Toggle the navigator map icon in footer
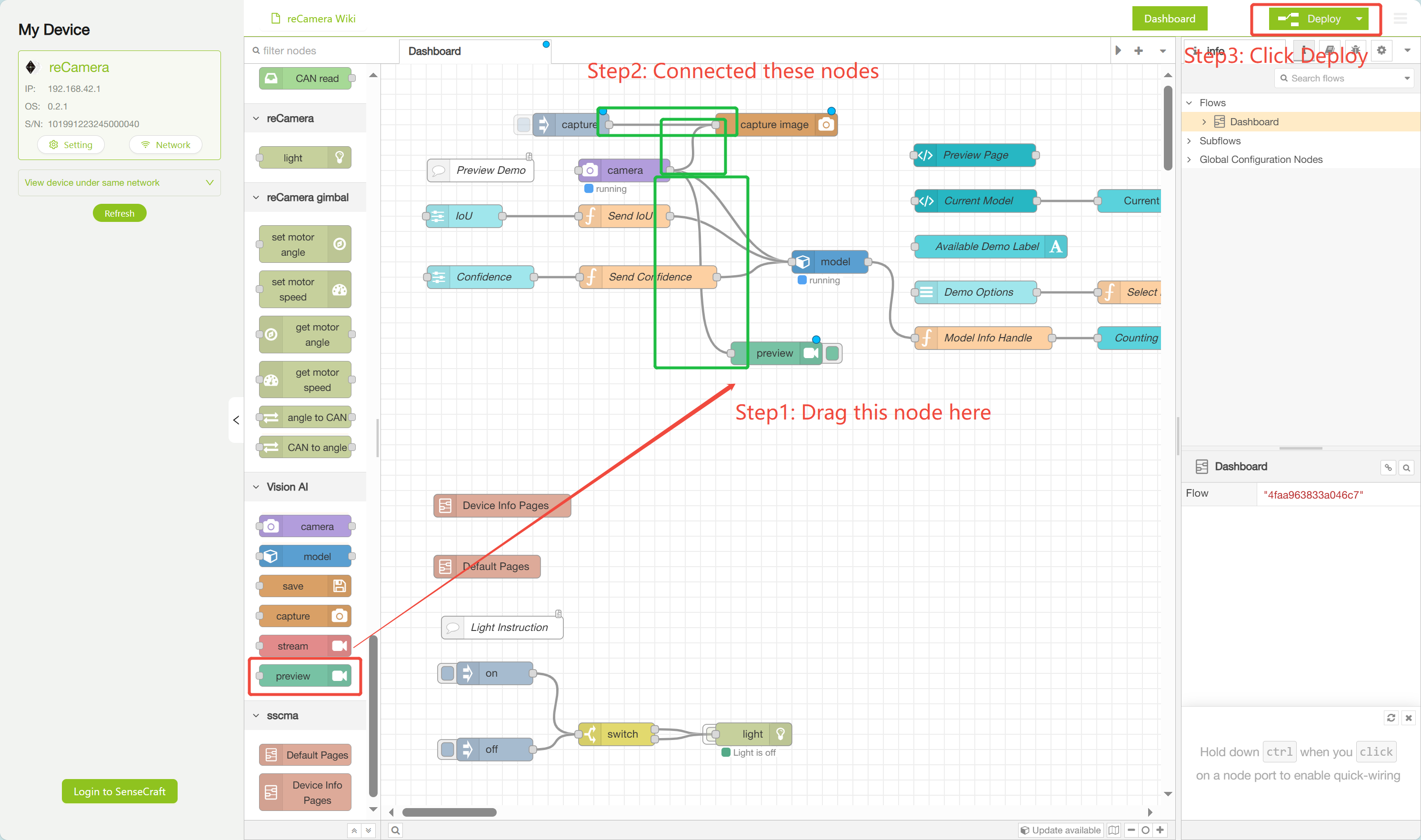Viewport: 1421px width, 840px height. (1114, 830)
